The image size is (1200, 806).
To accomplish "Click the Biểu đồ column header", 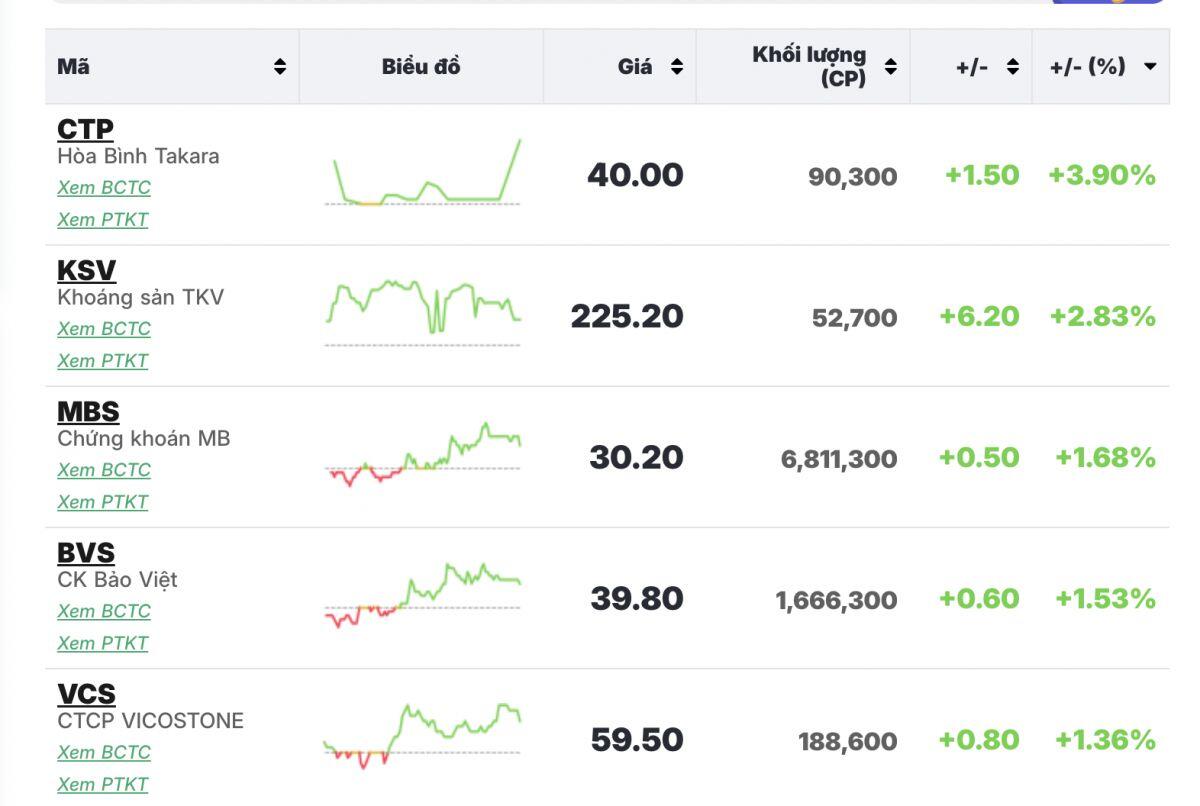I will [x=421, y=67].
